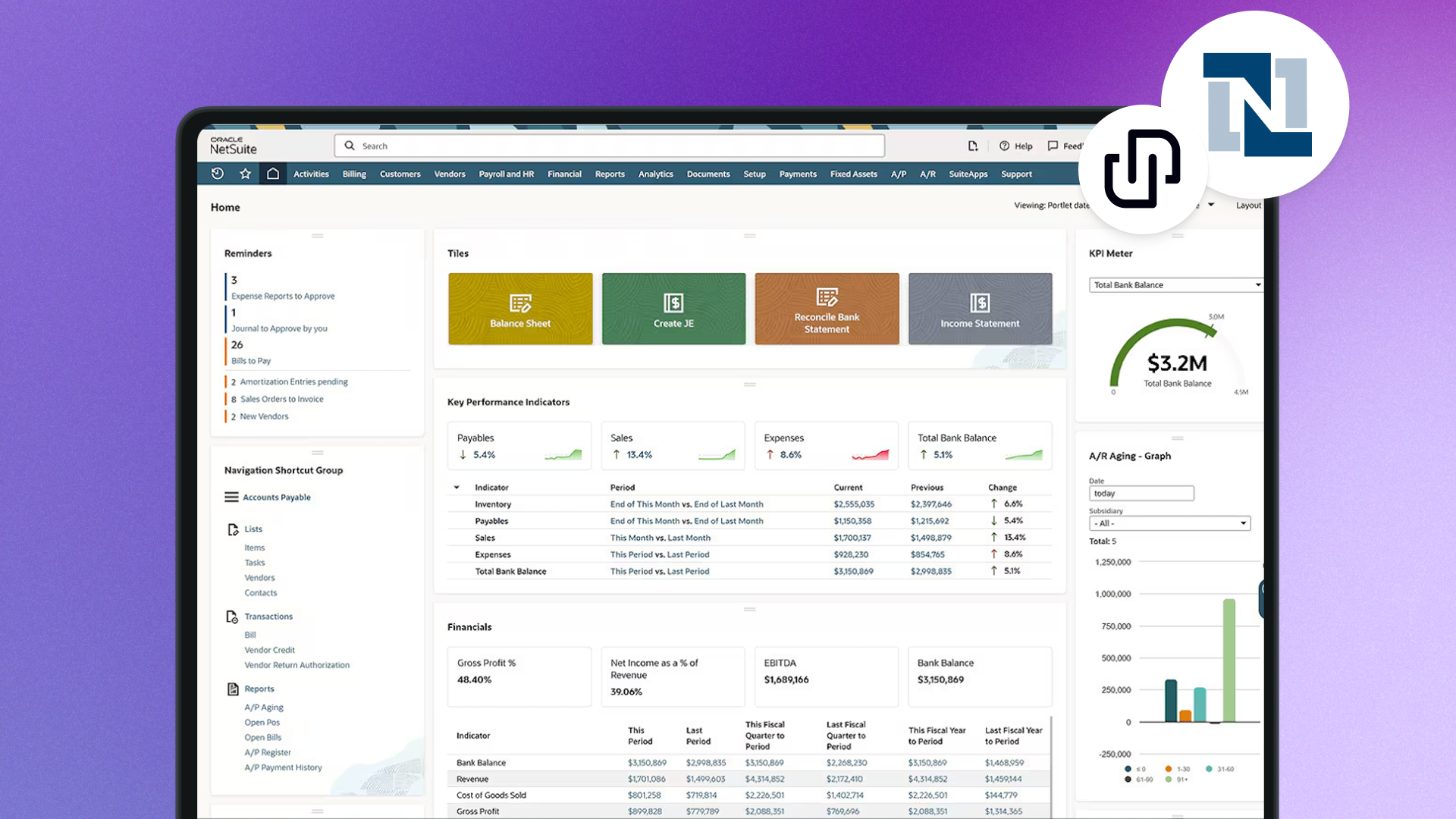Screen dimensions: 1456x819
Task: Click Sales This Month vs. Last Month link
Action: coord(661,538)
